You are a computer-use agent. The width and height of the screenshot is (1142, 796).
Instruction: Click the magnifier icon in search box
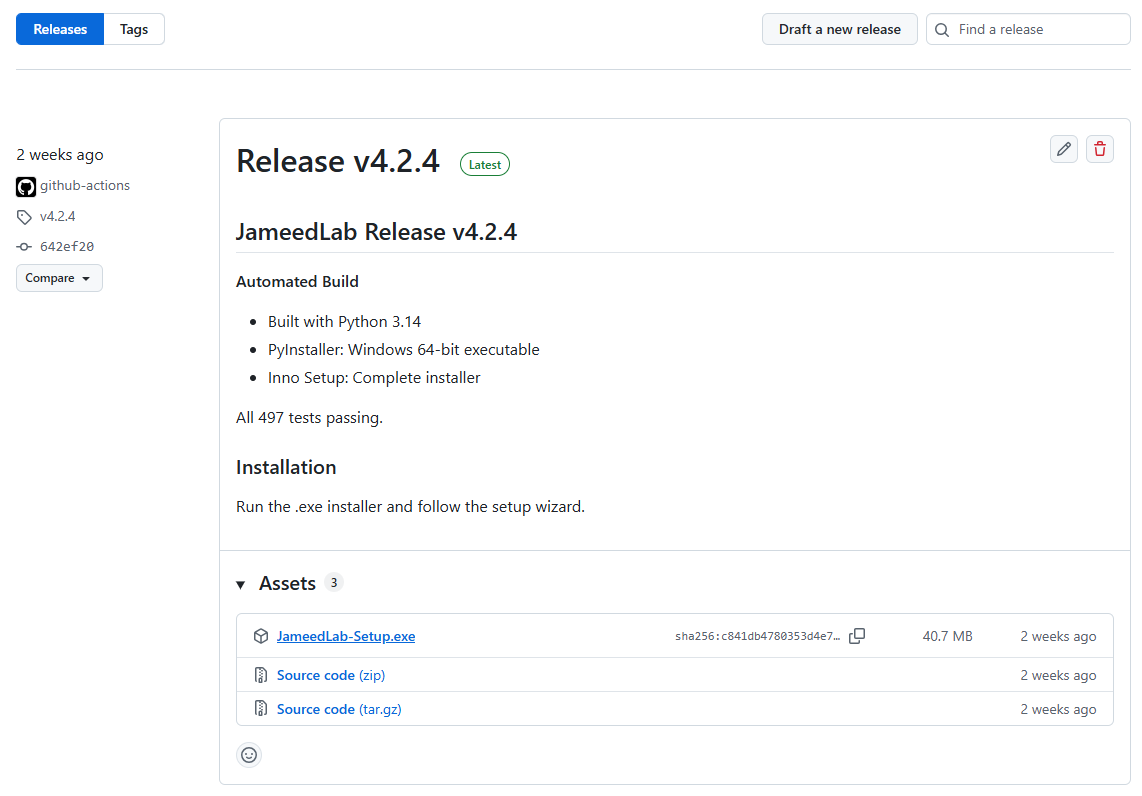click(x=942, y=30)
